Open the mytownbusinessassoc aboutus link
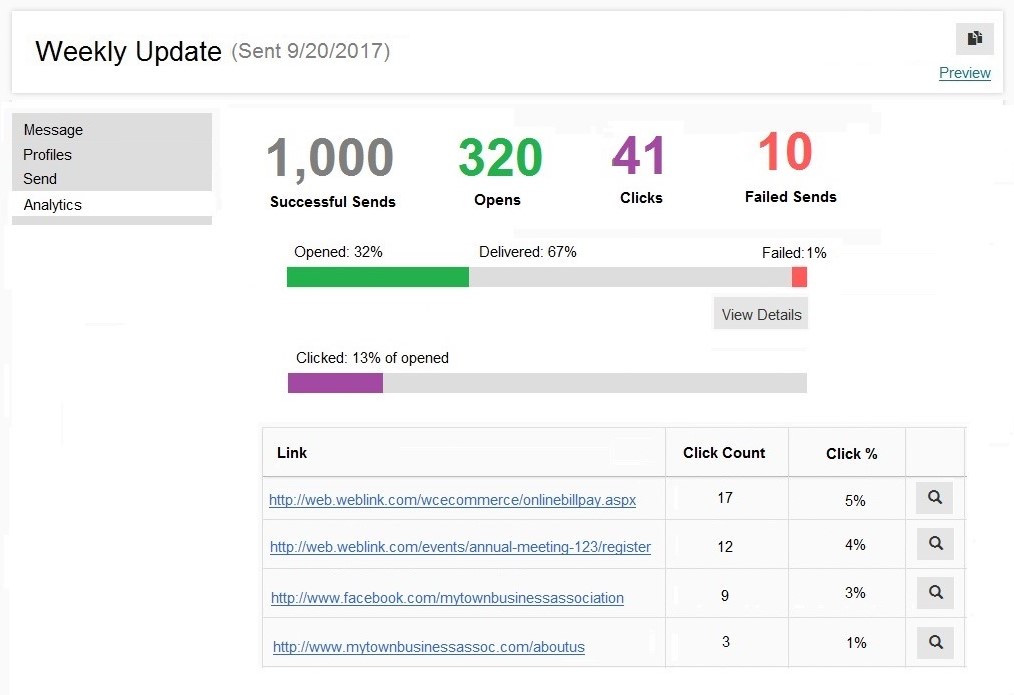Image resolution: width=1014 pixels, height=695 pixels. pyautogui.click(x=428, y=647)
